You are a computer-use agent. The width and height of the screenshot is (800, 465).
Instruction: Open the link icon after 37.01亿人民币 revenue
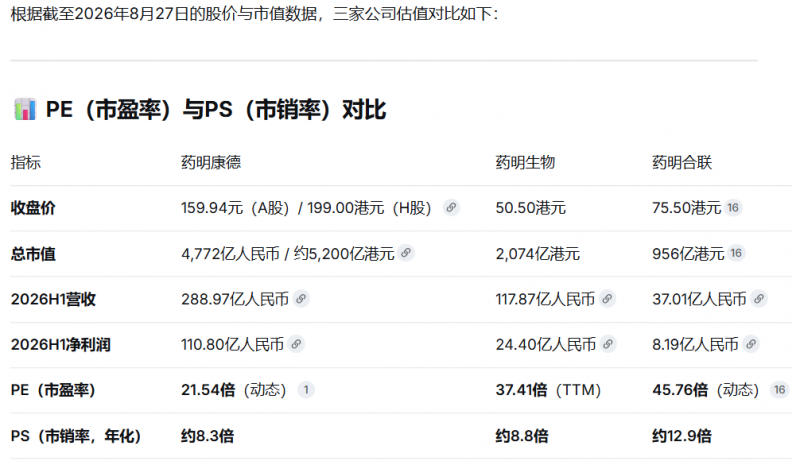(x=759, y=299)
